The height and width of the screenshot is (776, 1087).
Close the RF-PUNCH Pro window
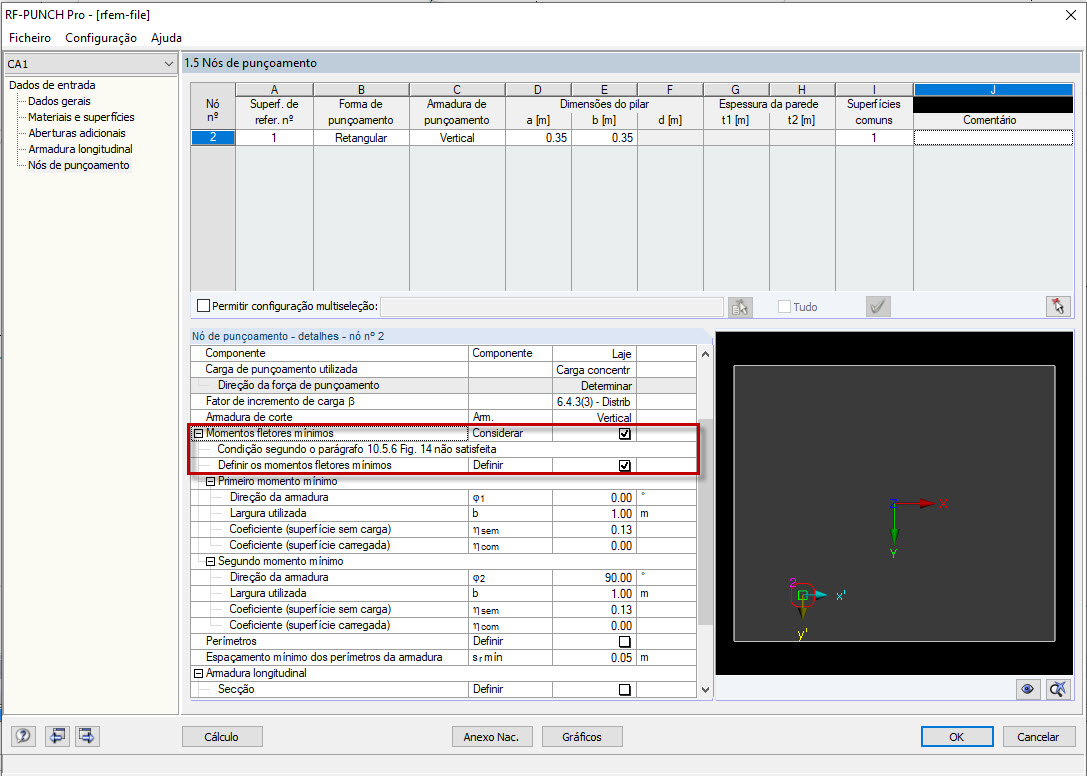tap(1070, 15)
